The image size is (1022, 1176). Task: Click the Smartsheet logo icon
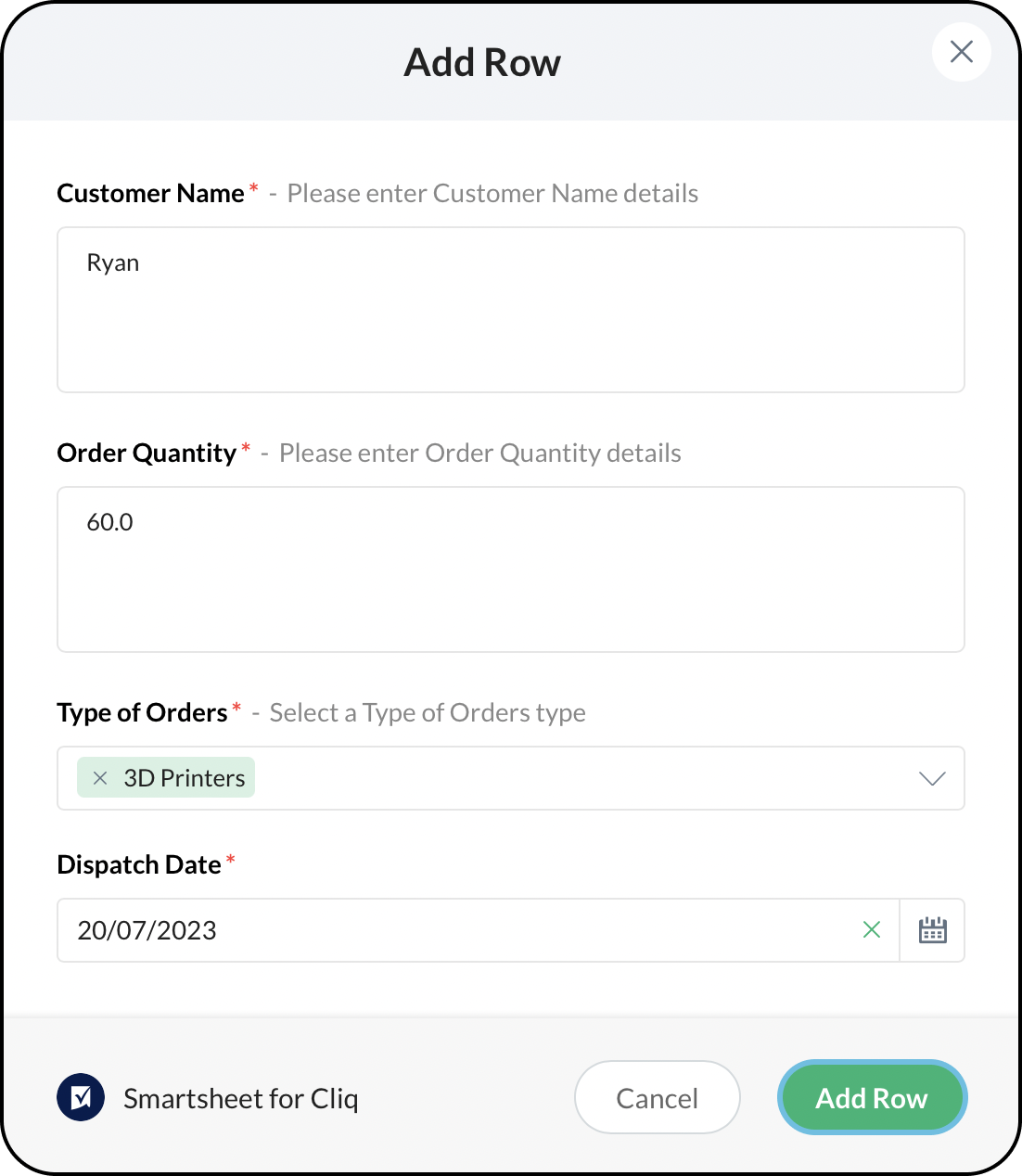point(81,1098)
